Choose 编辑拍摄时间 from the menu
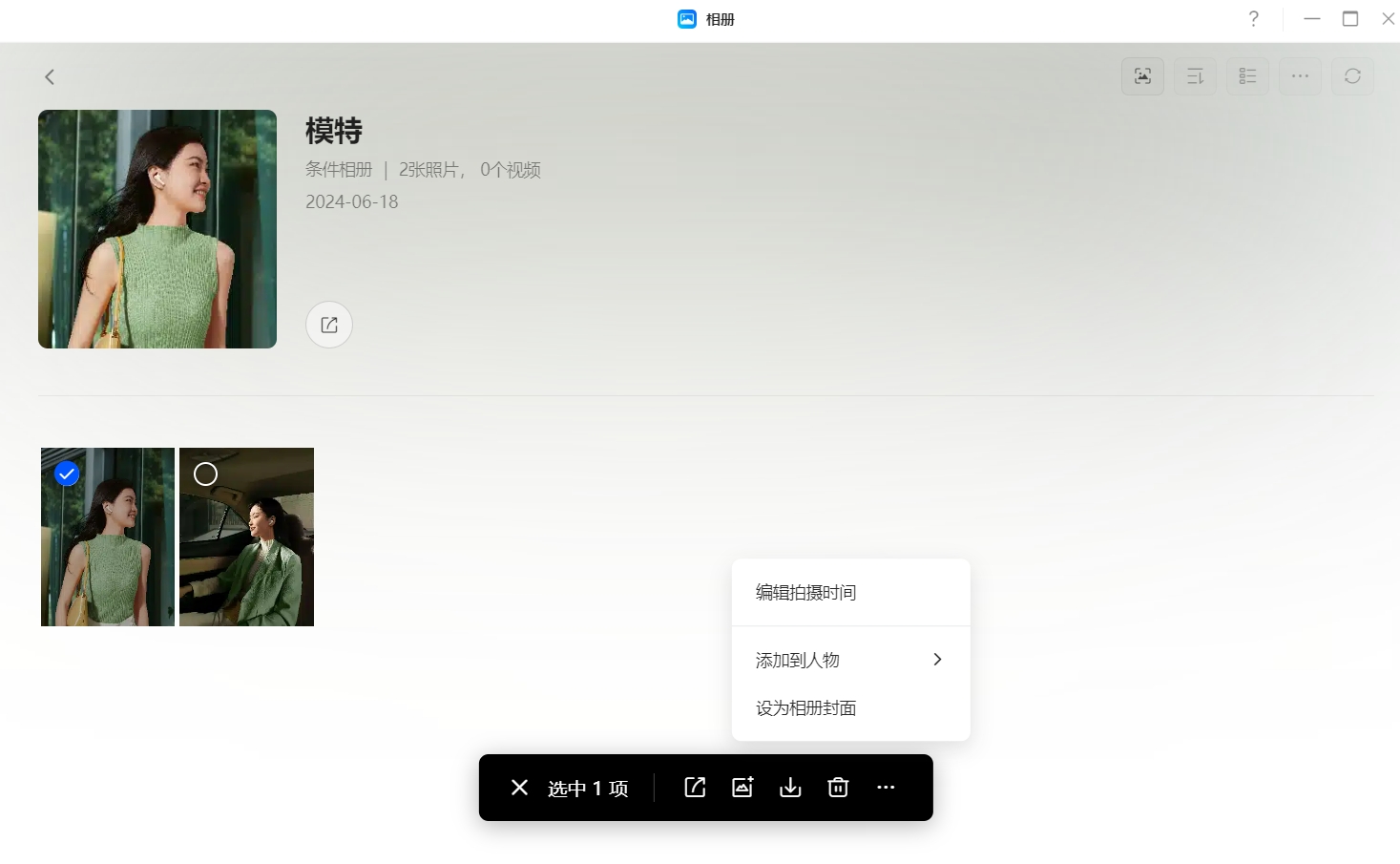 pos(805,593)
